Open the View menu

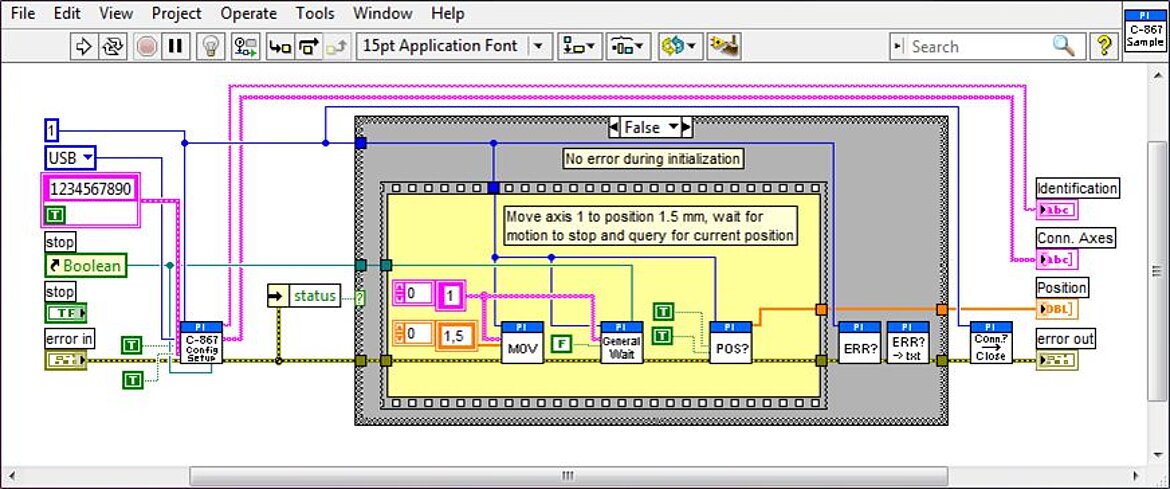(116, 13)
